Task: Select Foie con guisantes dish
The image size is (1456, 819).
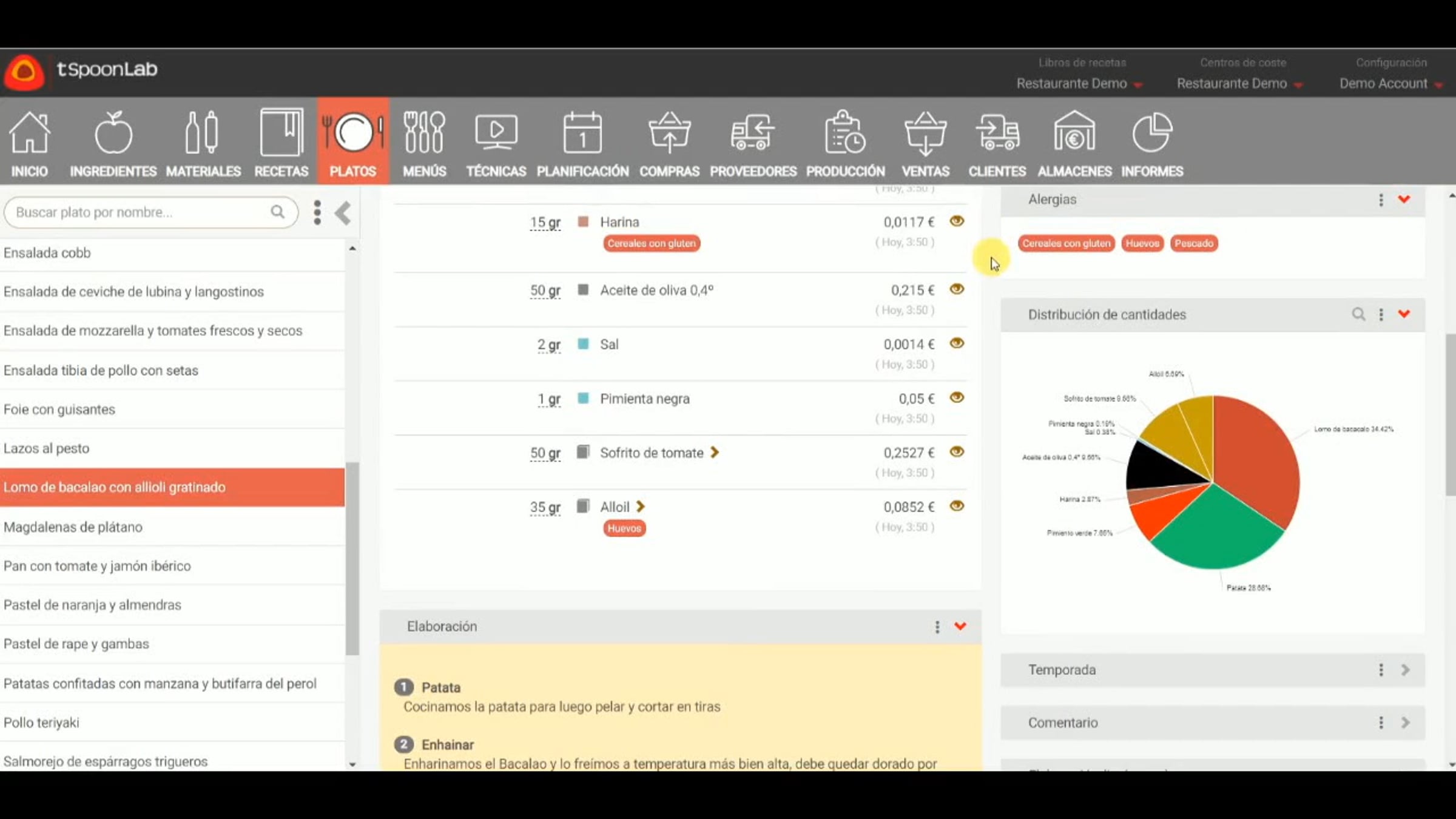Action: 172,409
